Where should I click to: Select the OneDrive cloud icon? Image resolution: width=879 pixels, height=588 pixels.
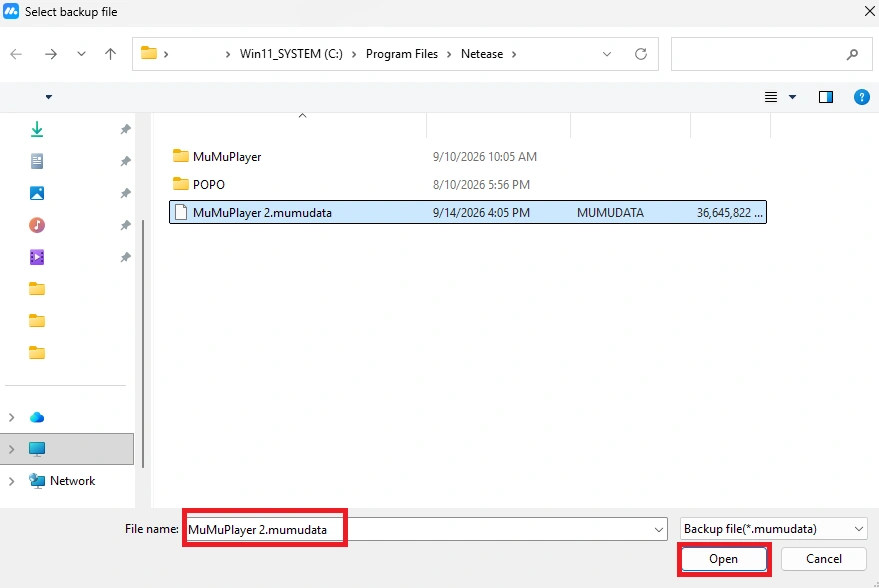pyautogui.click(x=37, y=418)
